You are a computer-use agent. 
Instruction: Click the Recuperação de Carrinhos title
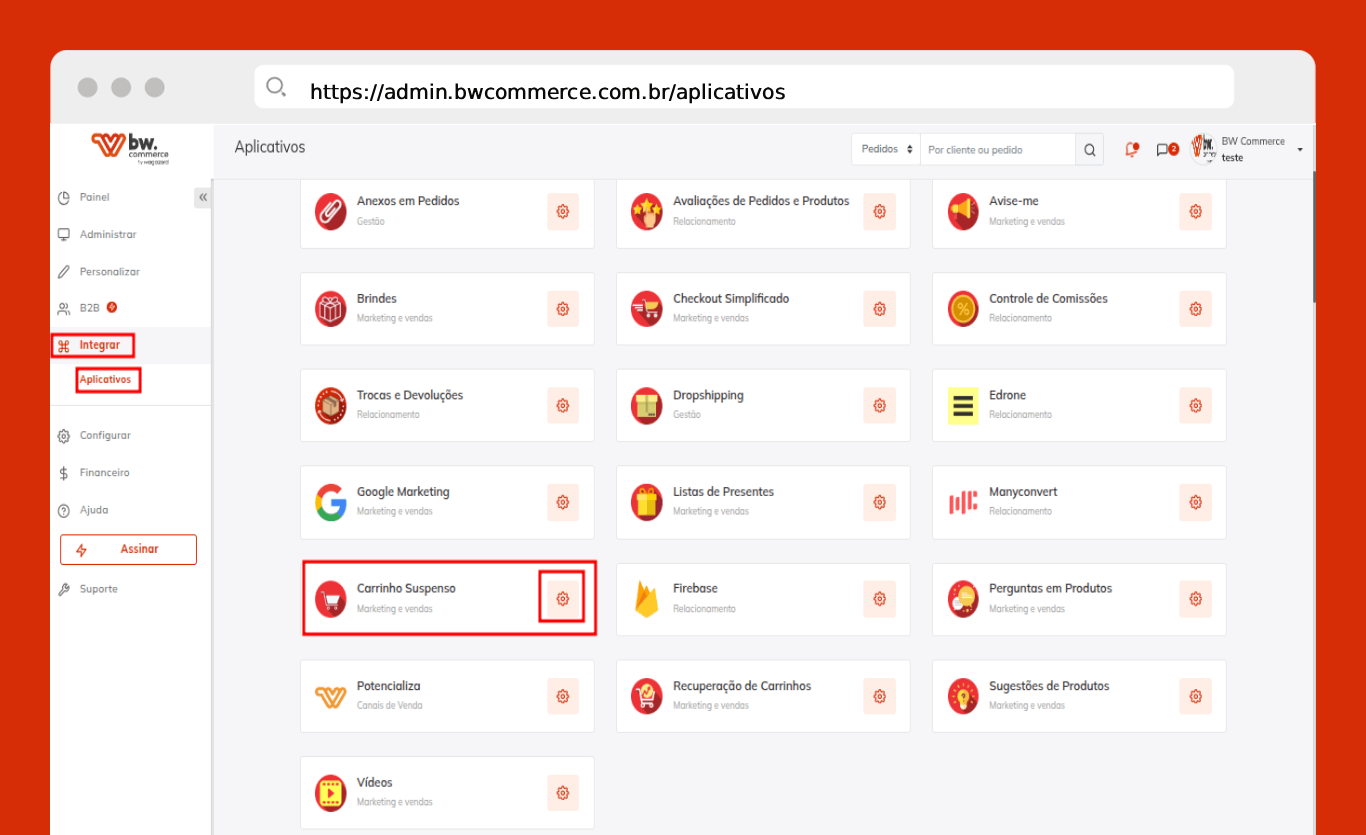[742, 686]
